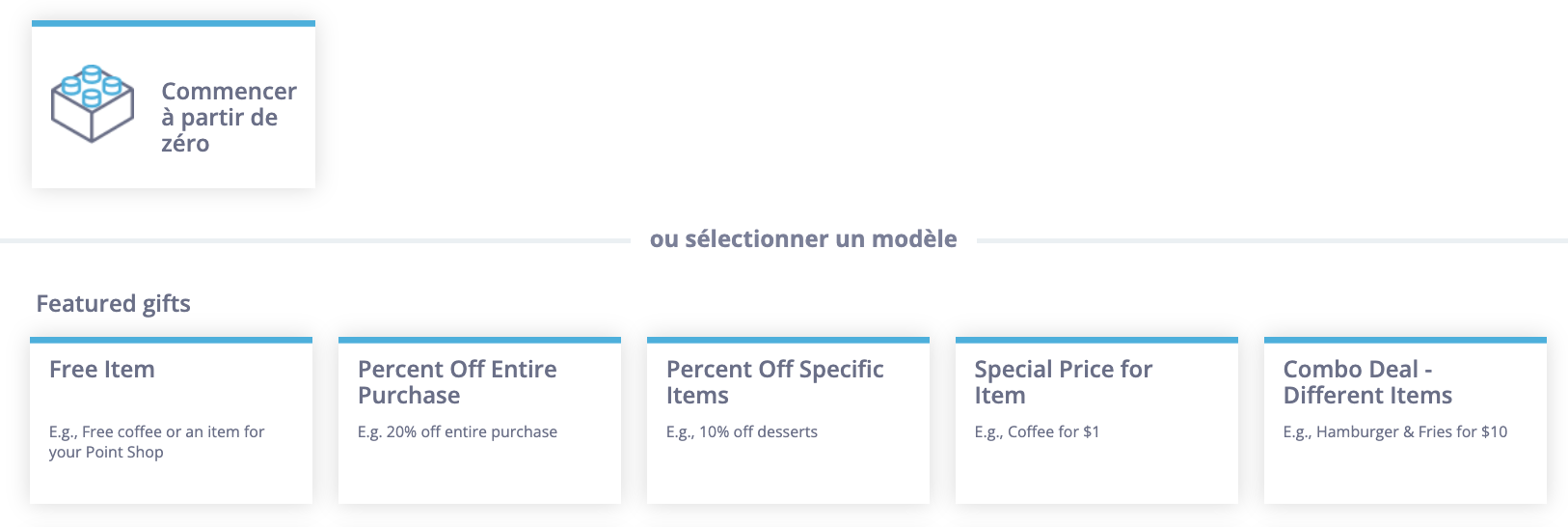Click "Free coffee or an item" description
1568x527 pixels.
tap(156, 442)
